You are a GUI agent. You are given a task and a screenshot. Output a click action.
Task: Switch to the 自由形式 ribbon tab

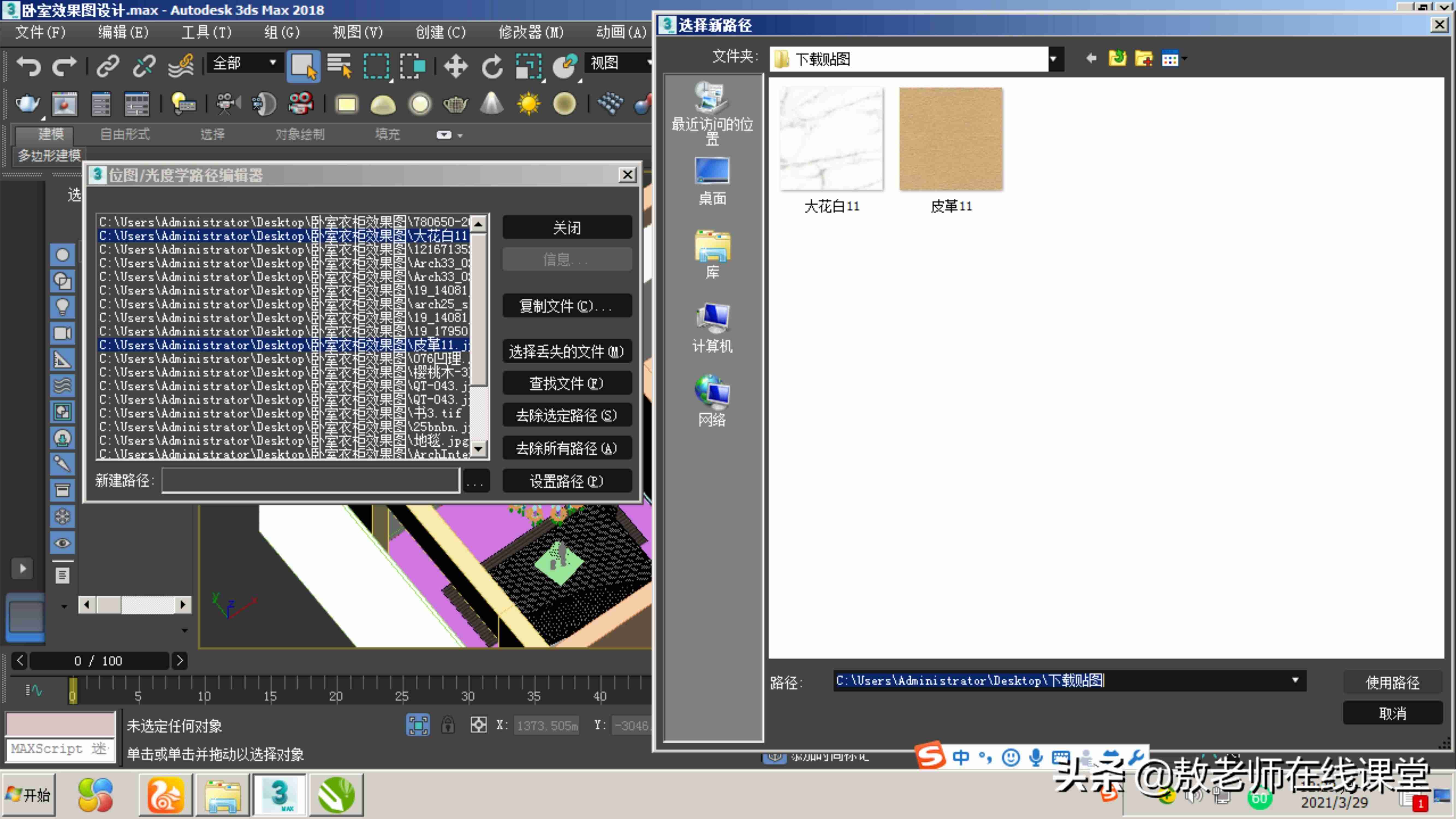pos(125,134)
